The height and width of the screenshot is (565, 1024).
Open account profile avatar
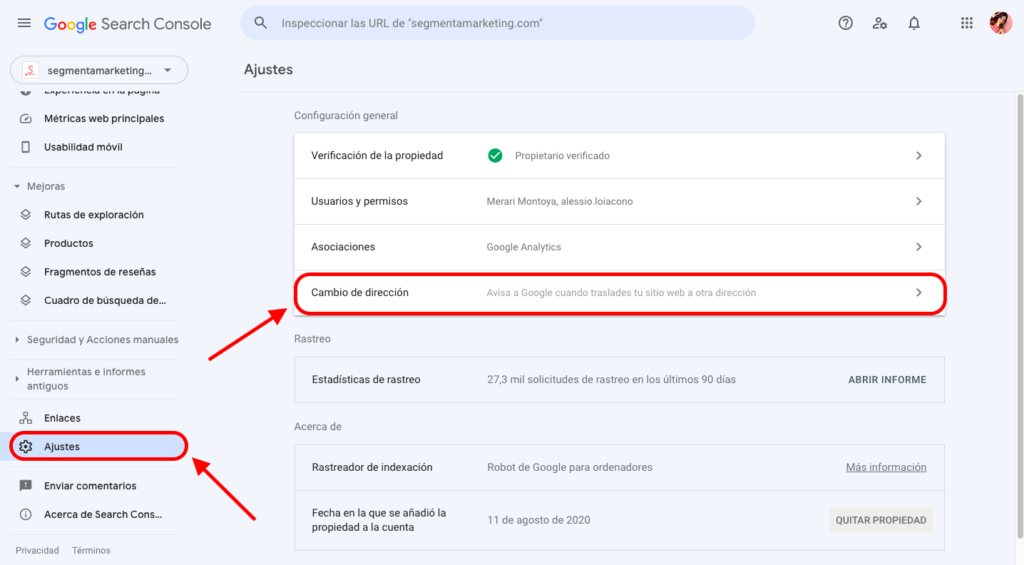[x=1000, y=24]
